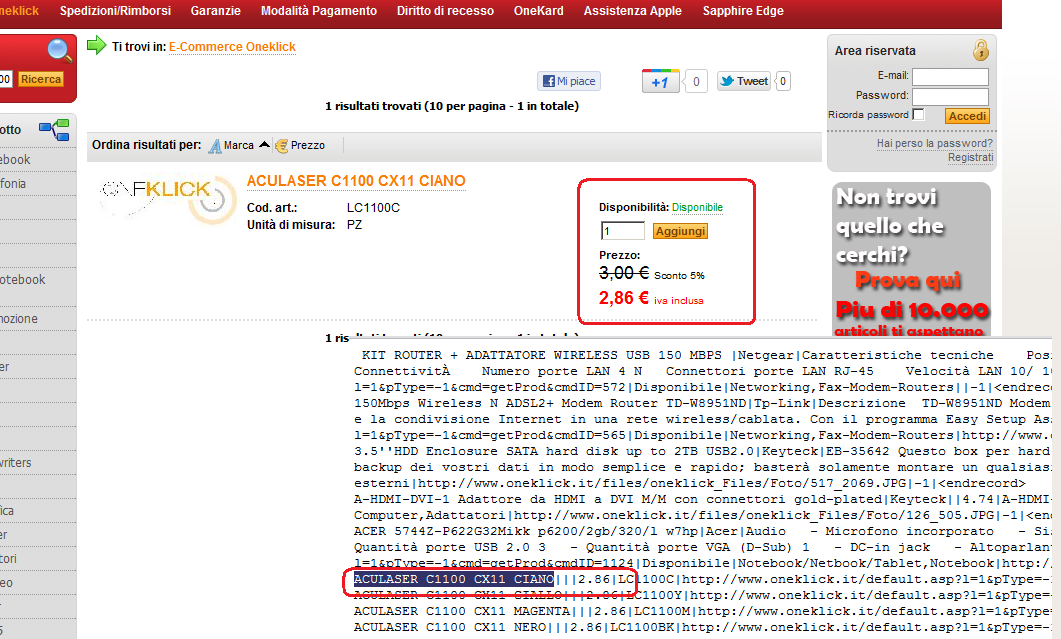
Task: Click the Non trovi quello che cerchi banner
Action: (911, 259)
